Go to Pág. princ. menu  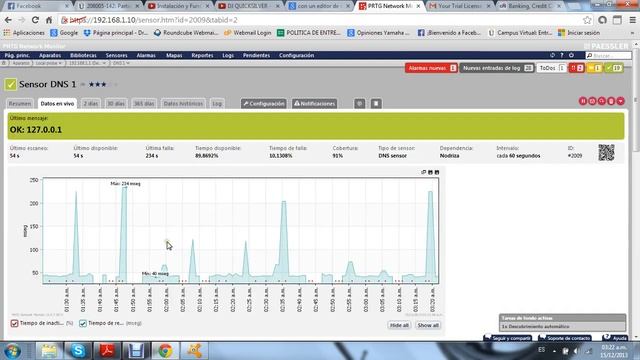(17, 55)
